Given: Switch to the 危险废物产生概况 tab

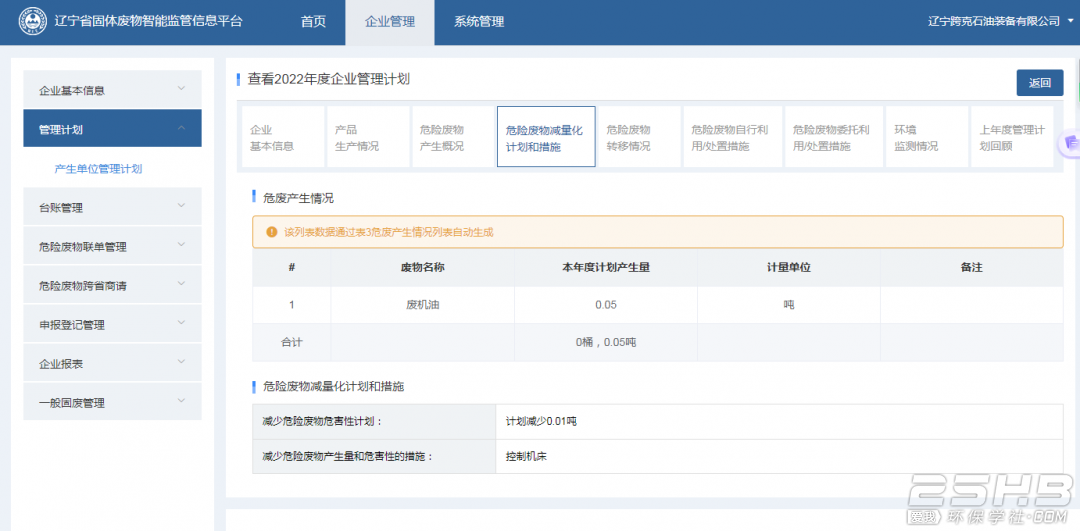Looking at the screenshot, I should tap(453, 137).
